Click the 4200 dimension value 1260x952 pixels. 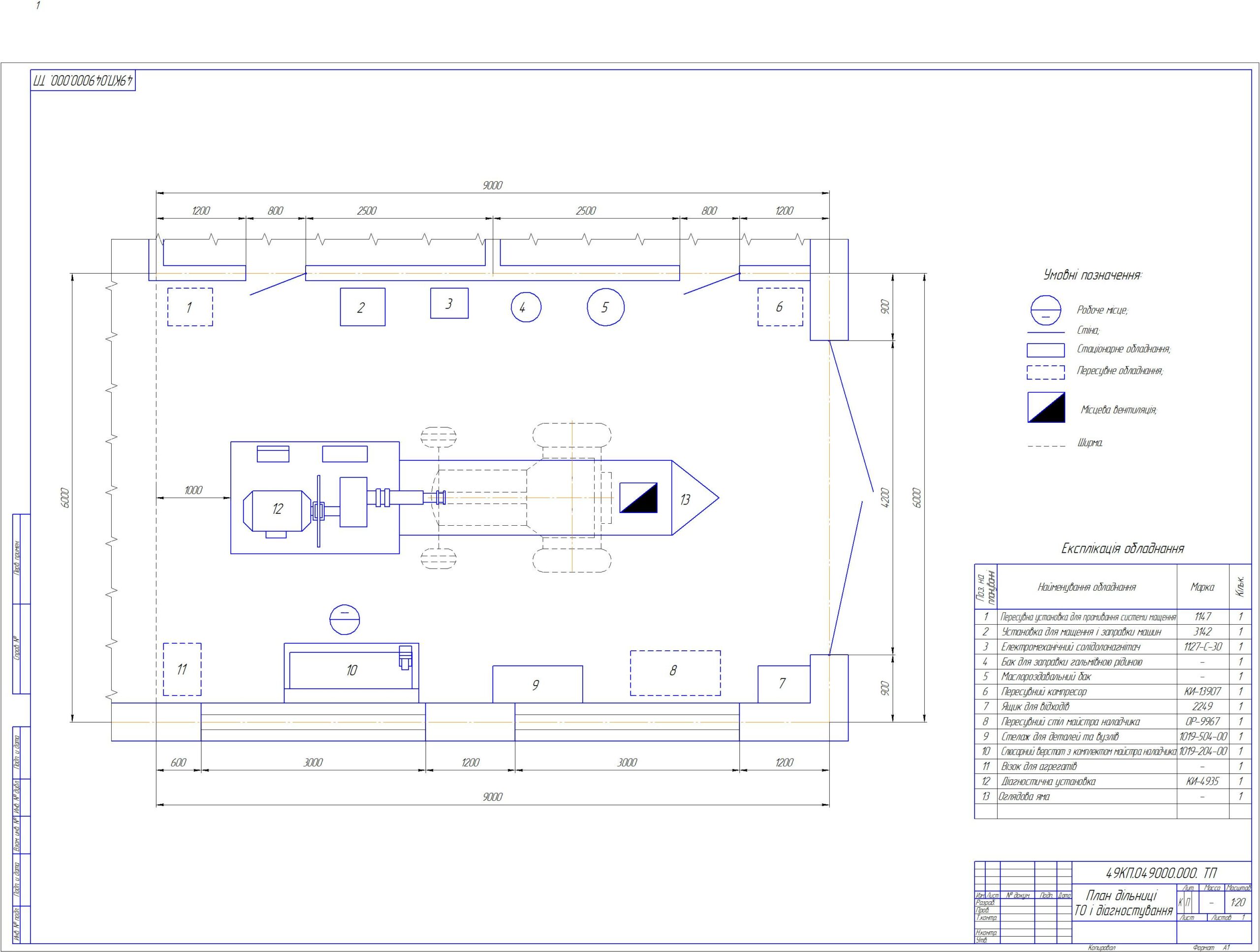(x=884, y=497)
